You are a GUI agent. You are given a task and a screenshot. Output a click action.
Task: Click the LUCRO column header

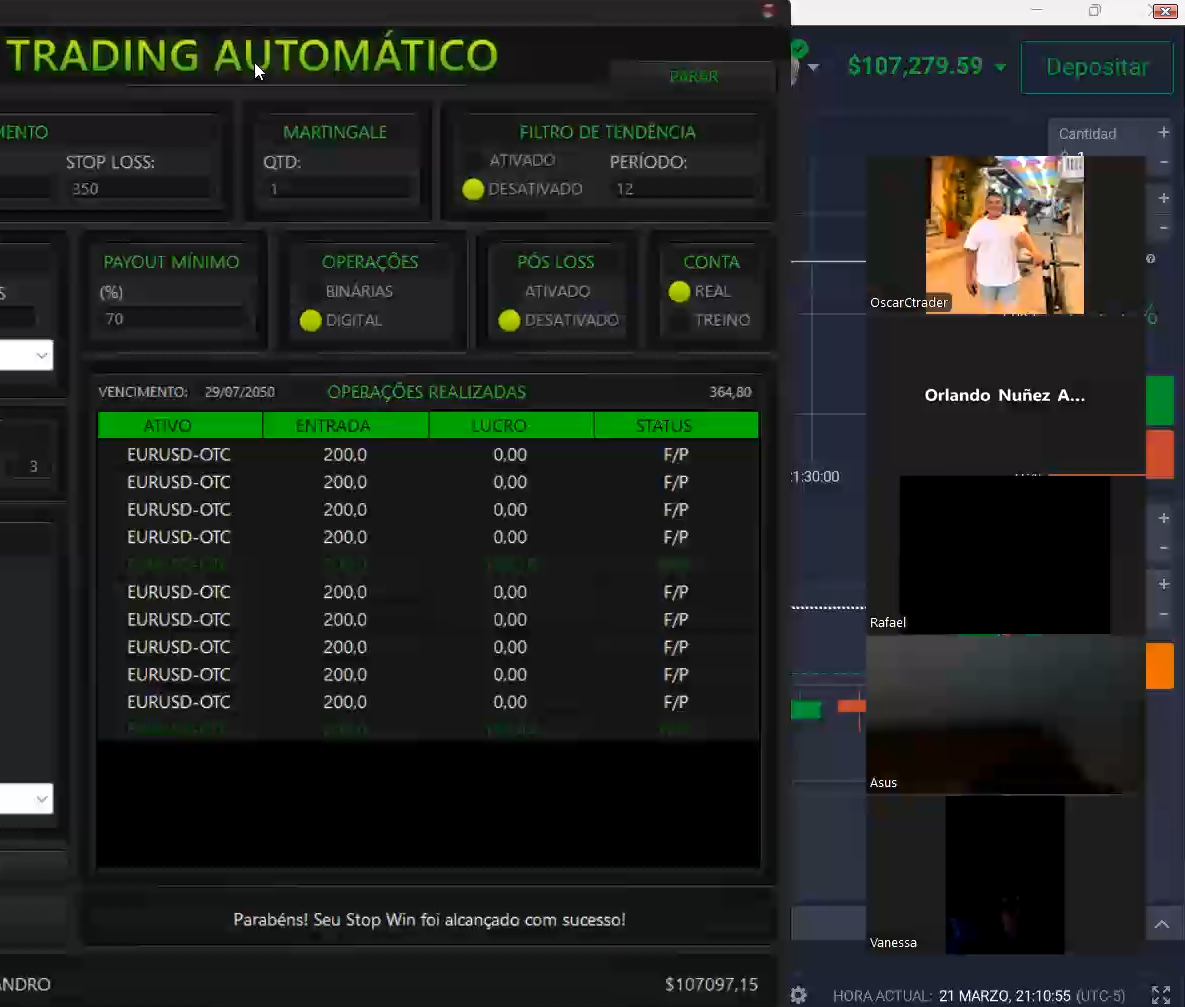[x=512, y=426]
